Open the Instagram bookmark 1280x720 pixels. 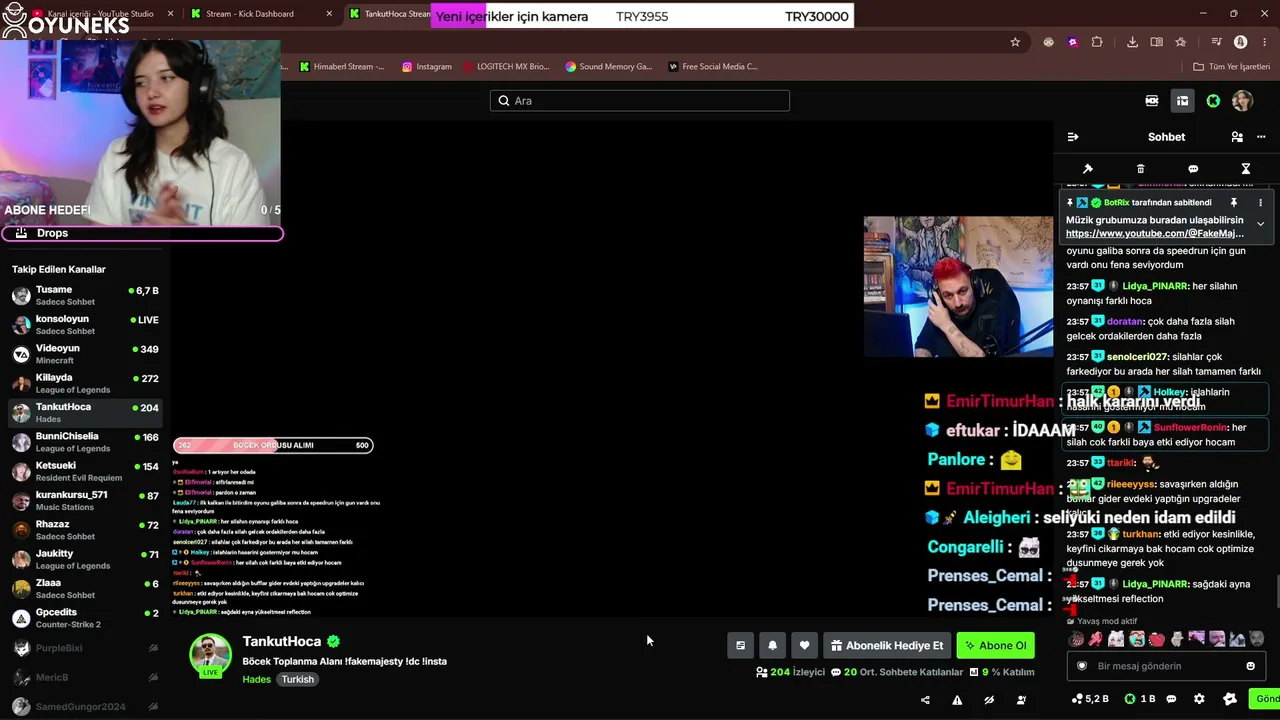[427, 67]
